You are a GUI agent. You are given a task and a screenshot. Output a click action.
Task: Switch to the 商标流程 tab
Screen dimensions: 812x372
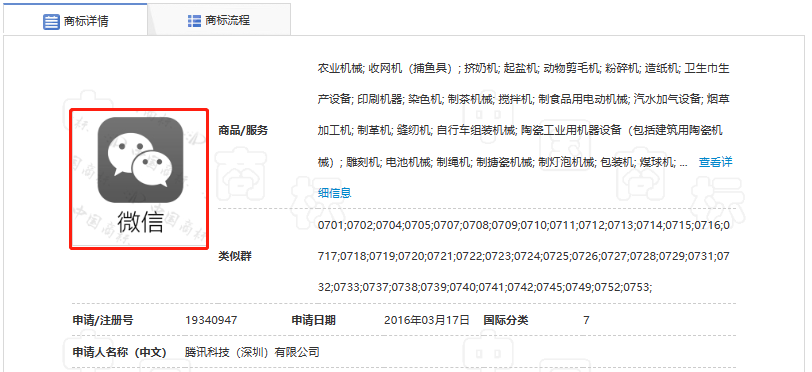(219, 20)
